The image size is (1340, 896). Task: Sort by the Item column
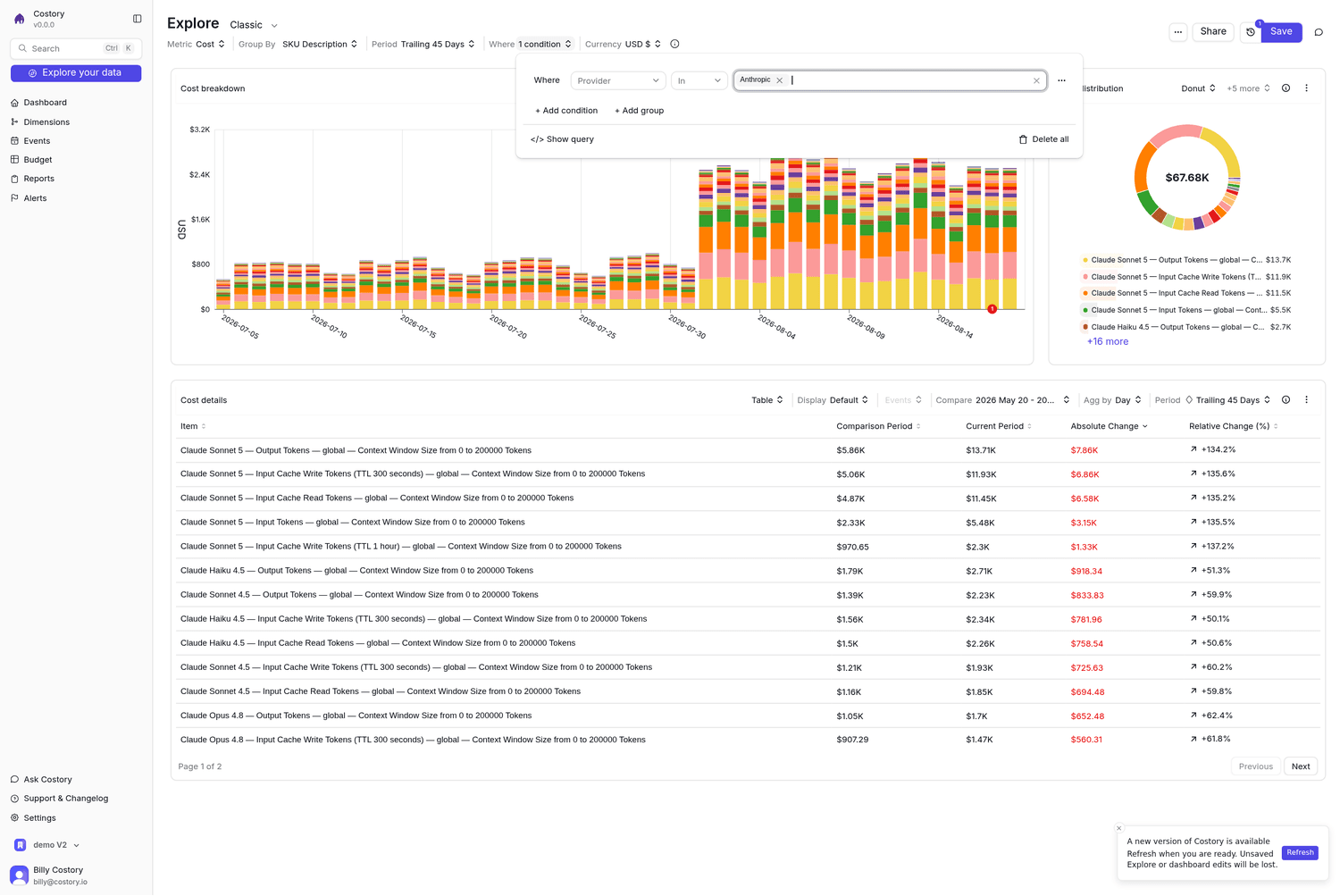click(193, 426)
